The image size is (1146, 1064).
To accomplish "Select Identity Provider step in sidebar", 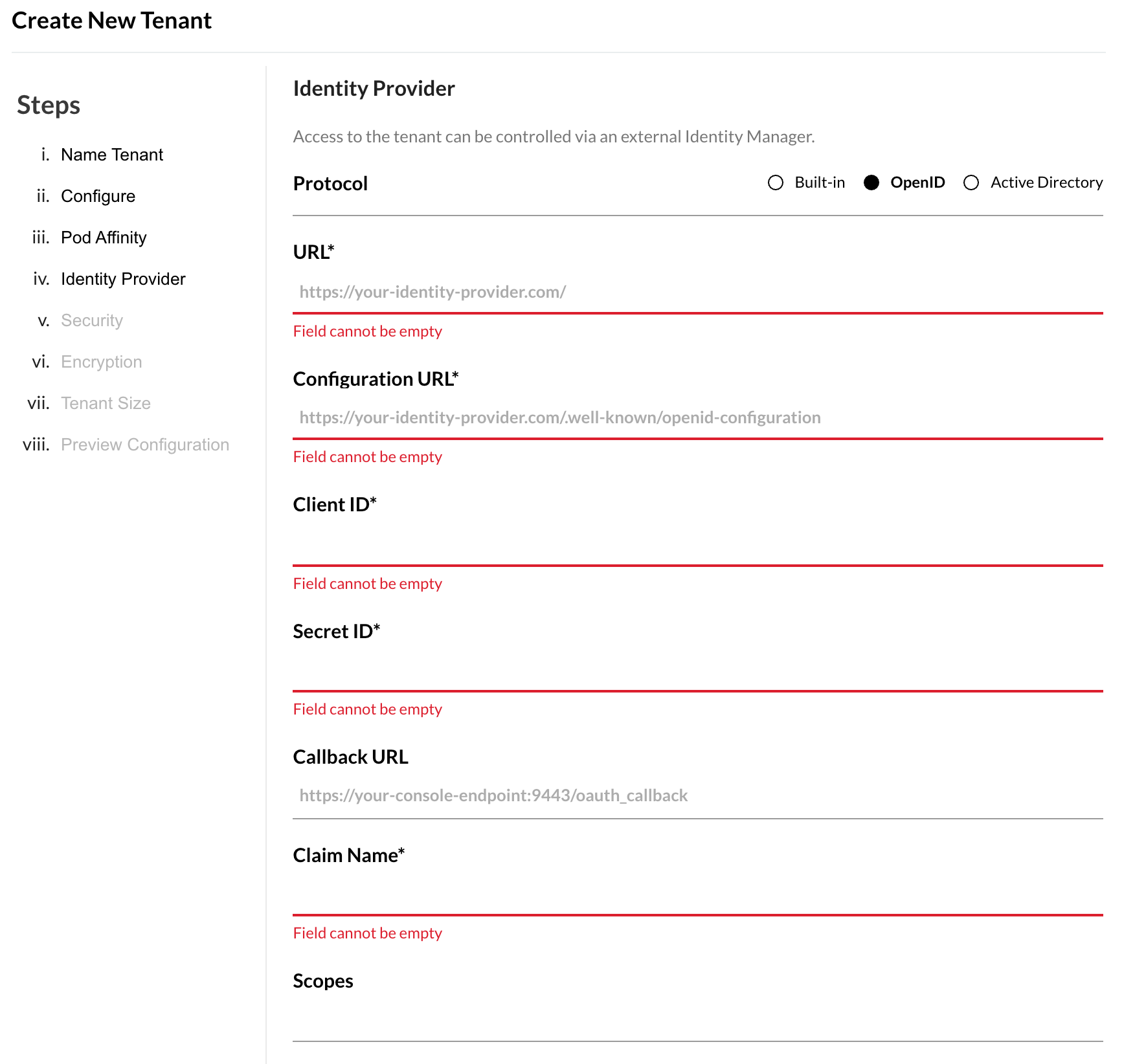I will point(123,279).
